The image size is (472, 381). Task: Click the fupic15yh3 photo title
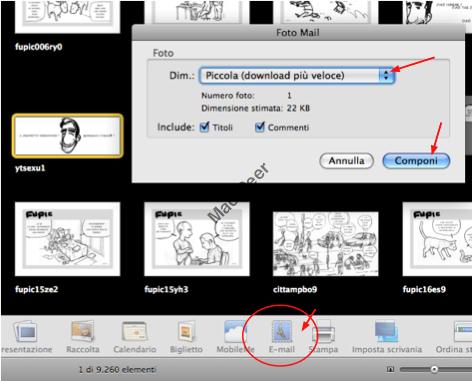point(166,289)
